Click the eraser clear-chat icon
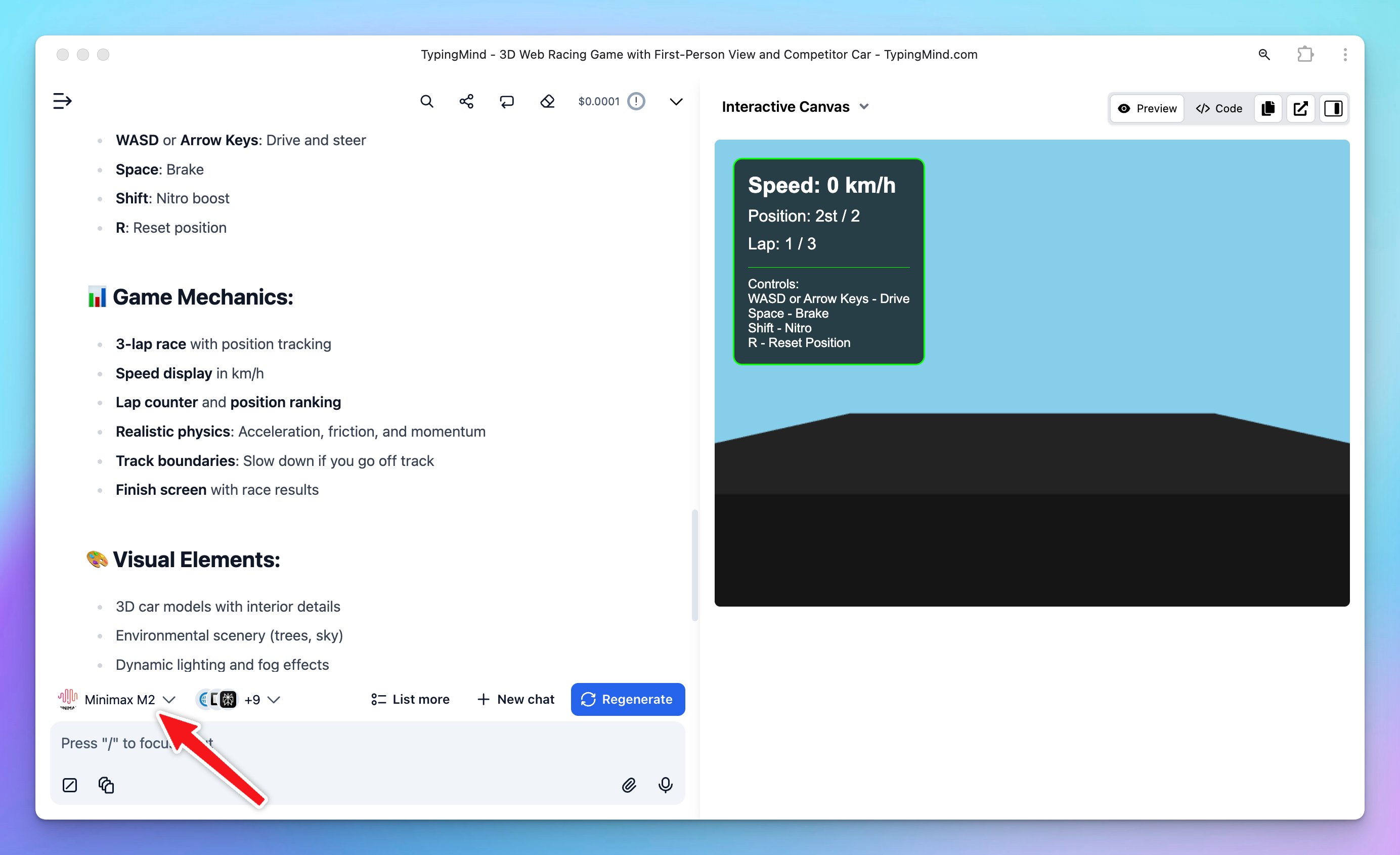This screenshot has height=855, width=1400. coord(547,101)
